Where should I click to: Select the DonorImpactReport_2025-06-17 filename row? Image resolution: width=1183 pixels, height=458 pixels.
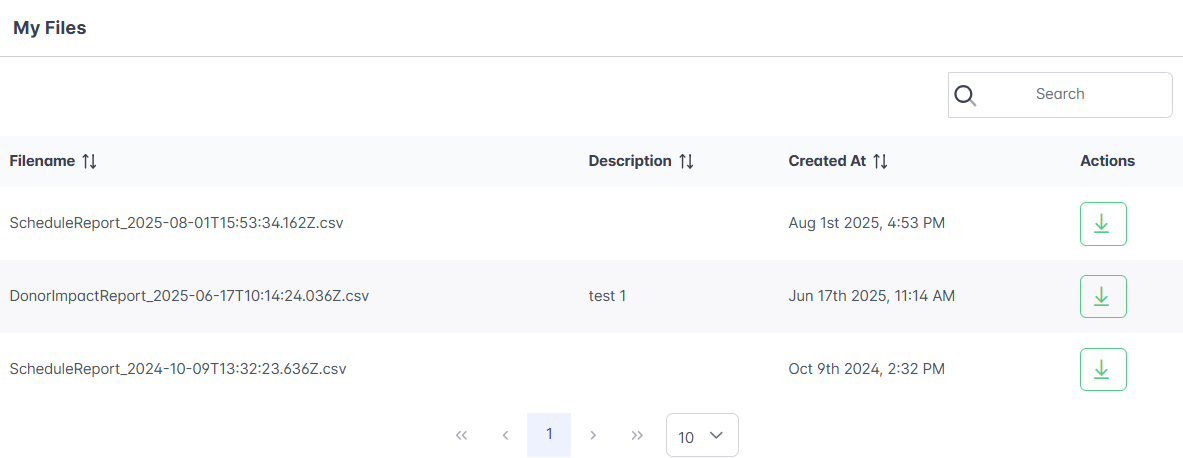(x=189, y=296)
